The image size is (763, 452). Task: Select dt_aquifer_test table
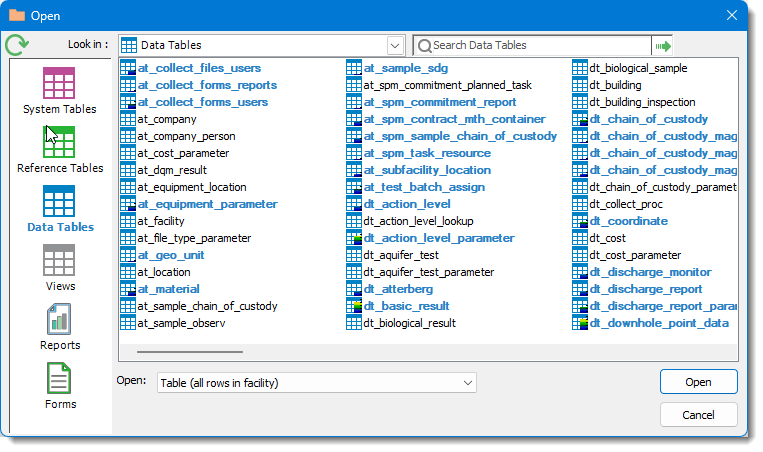pyautogui.click(x=401, y=255)
